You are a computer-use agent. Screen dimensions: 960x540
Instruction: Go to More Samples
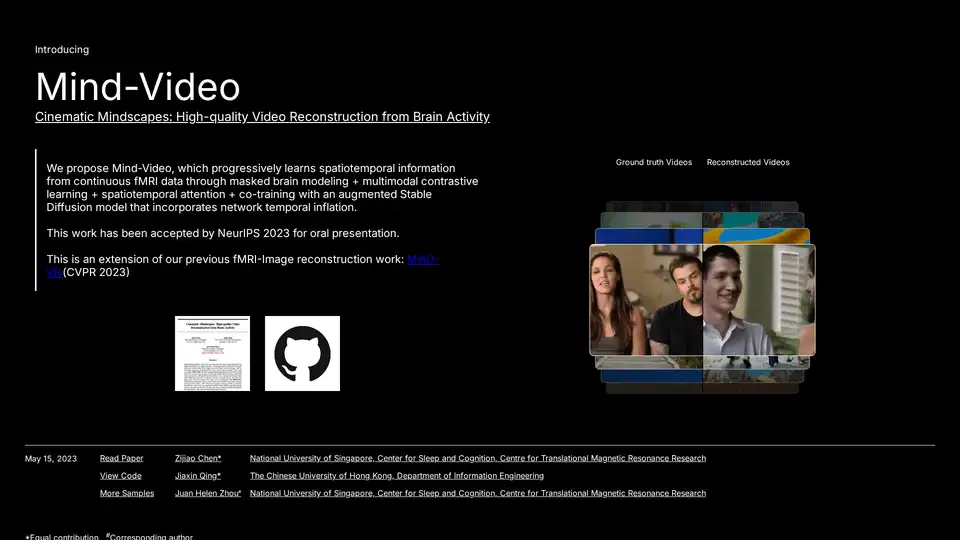click(x=127, y=493)
